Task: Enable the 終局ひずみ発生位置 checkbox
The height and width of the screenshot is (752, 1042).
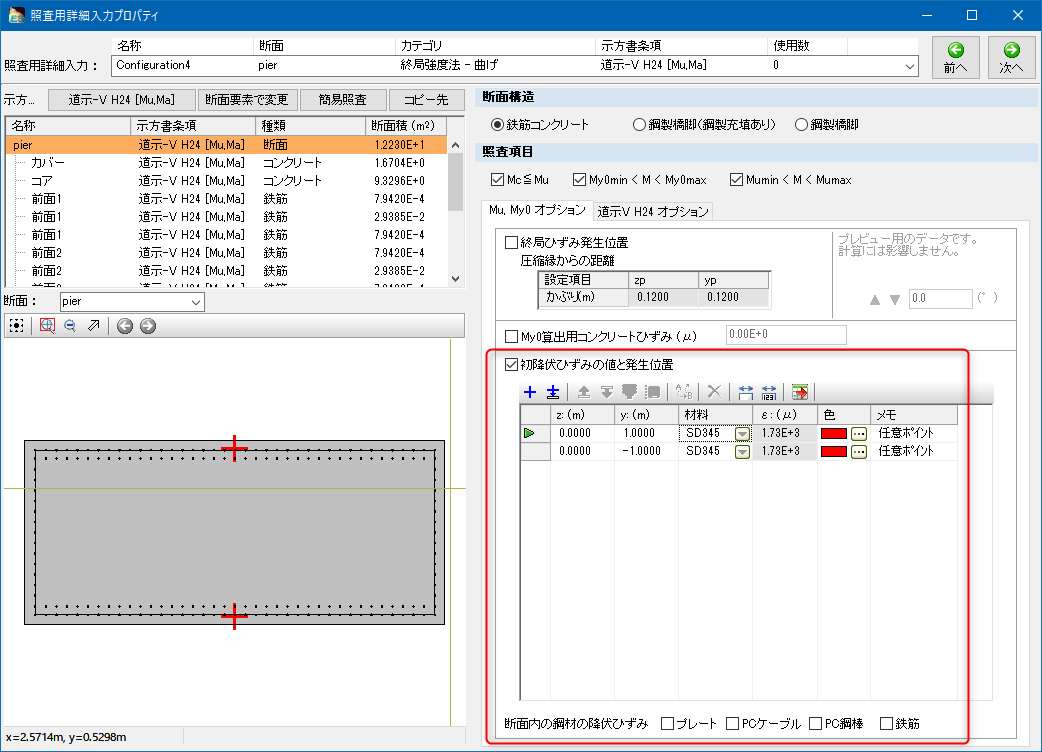Action: pyautogui.click(x=512, y=242)
